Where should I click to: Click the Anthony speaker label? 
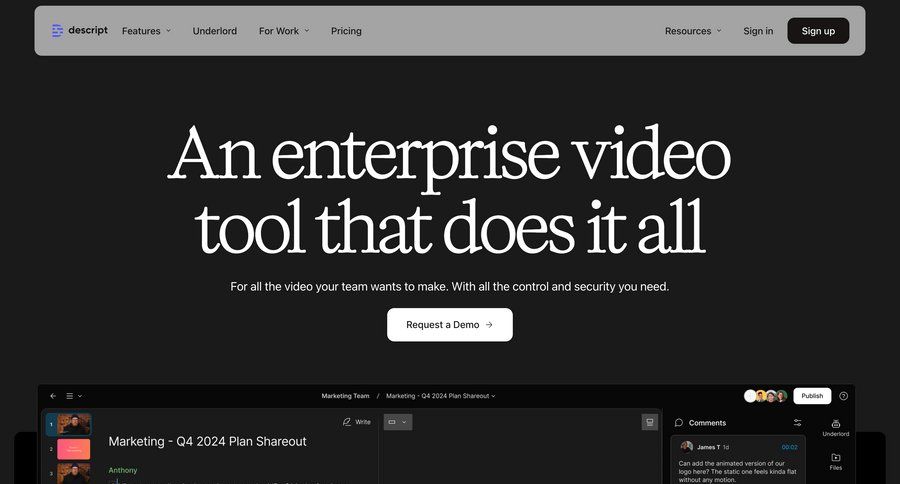coord(123,470)
